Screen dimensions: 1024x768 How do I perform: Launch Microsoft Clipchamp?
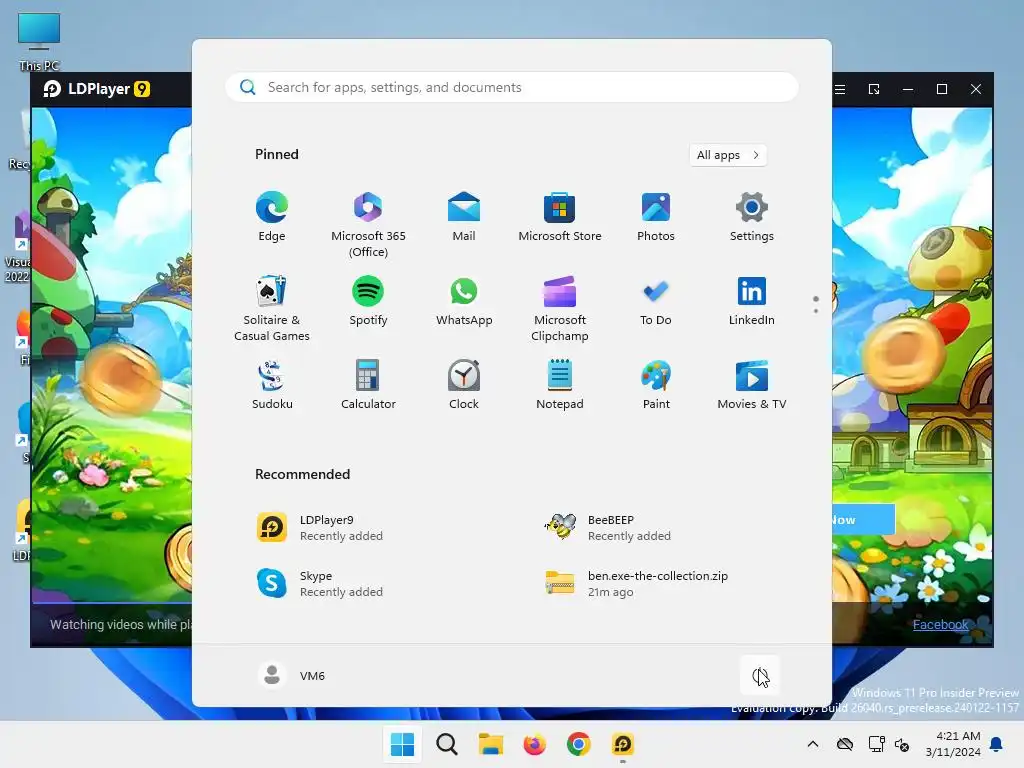pos(560,309)
